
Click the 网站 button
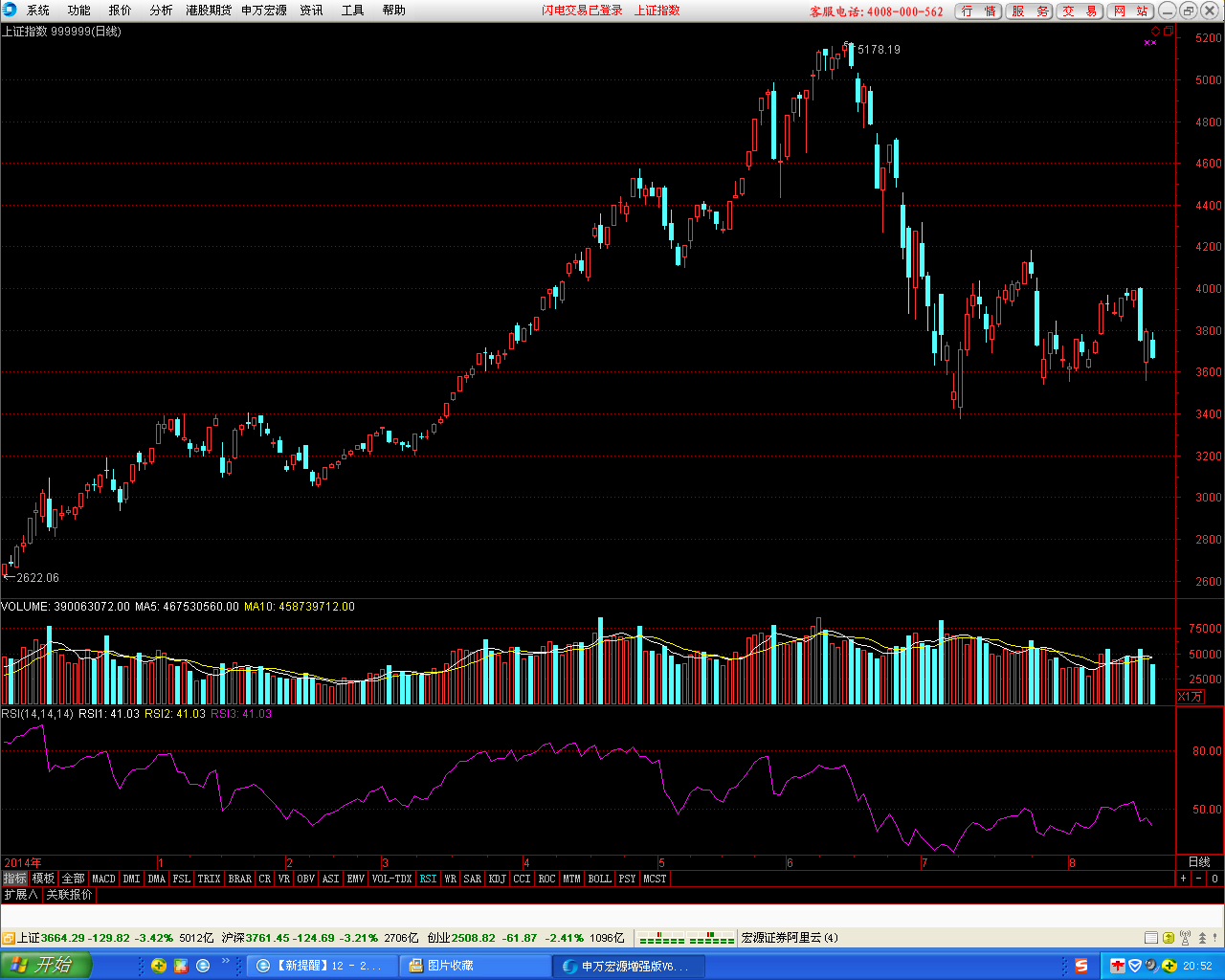1130,11
